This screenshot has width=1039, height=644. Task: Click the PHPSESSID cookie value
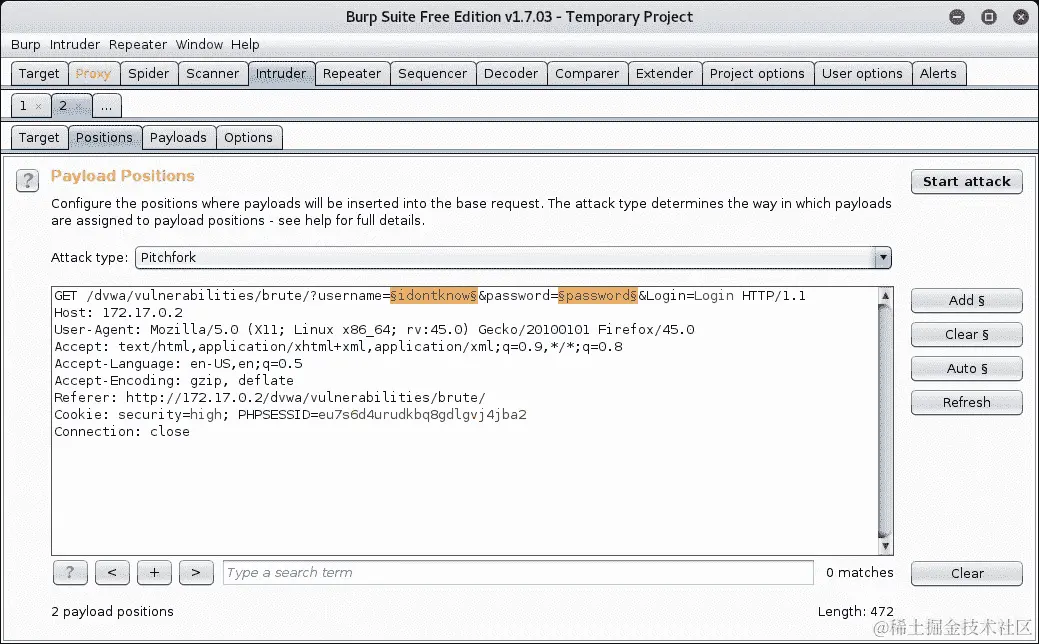422,415
